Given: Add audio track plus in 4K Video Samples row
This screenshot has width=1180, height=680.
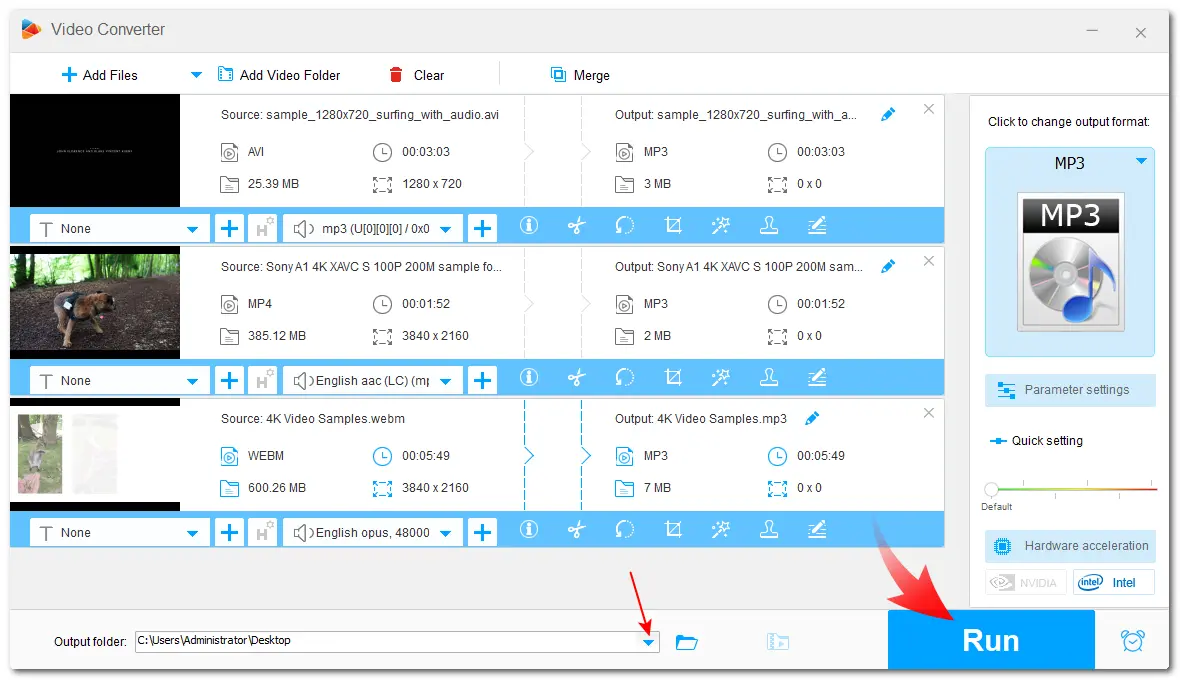Looking at the screenshot, I should [x=482, y=533].
